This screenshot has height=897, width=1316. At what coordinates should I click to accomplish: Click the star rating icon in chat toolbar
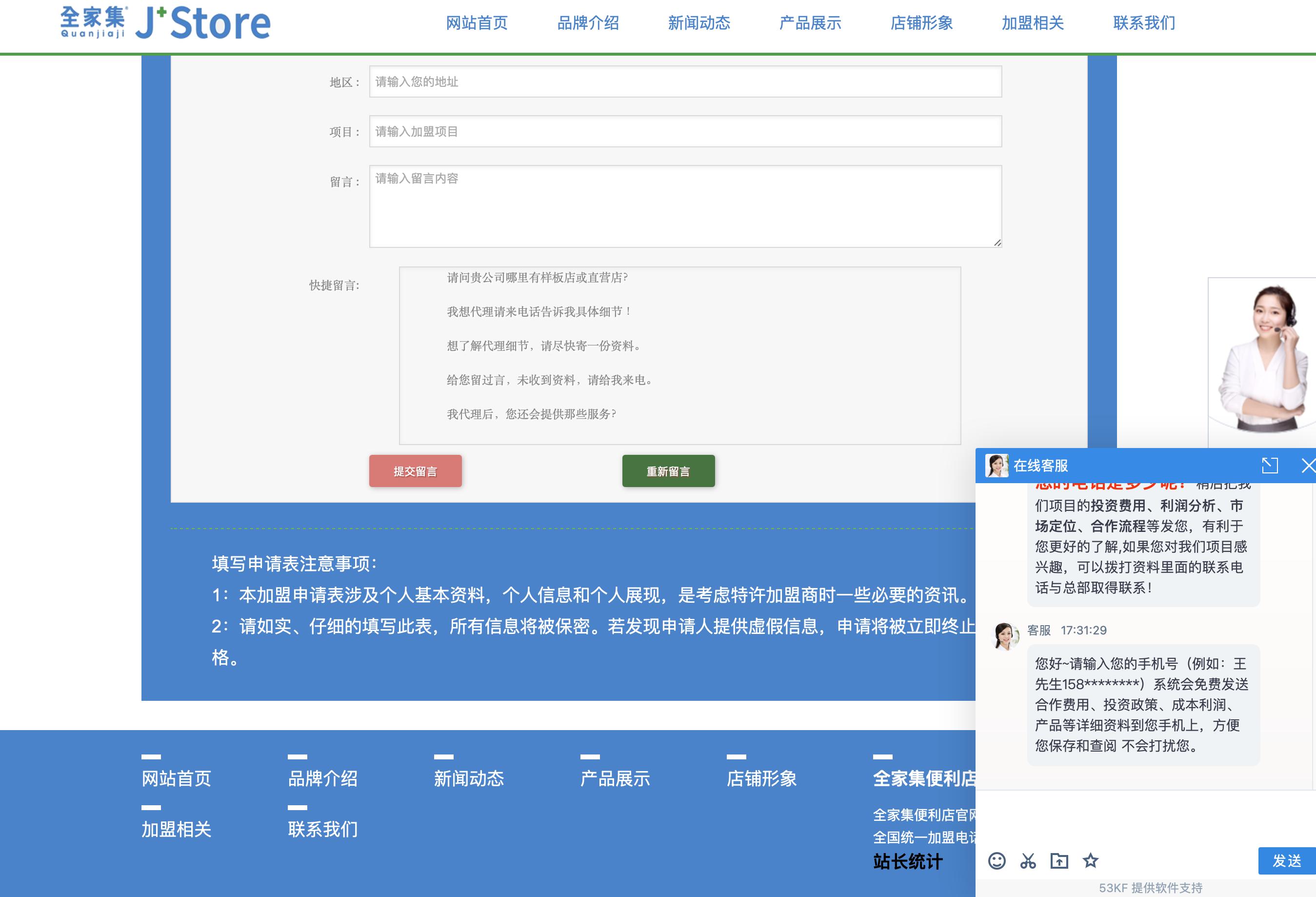1091,861
